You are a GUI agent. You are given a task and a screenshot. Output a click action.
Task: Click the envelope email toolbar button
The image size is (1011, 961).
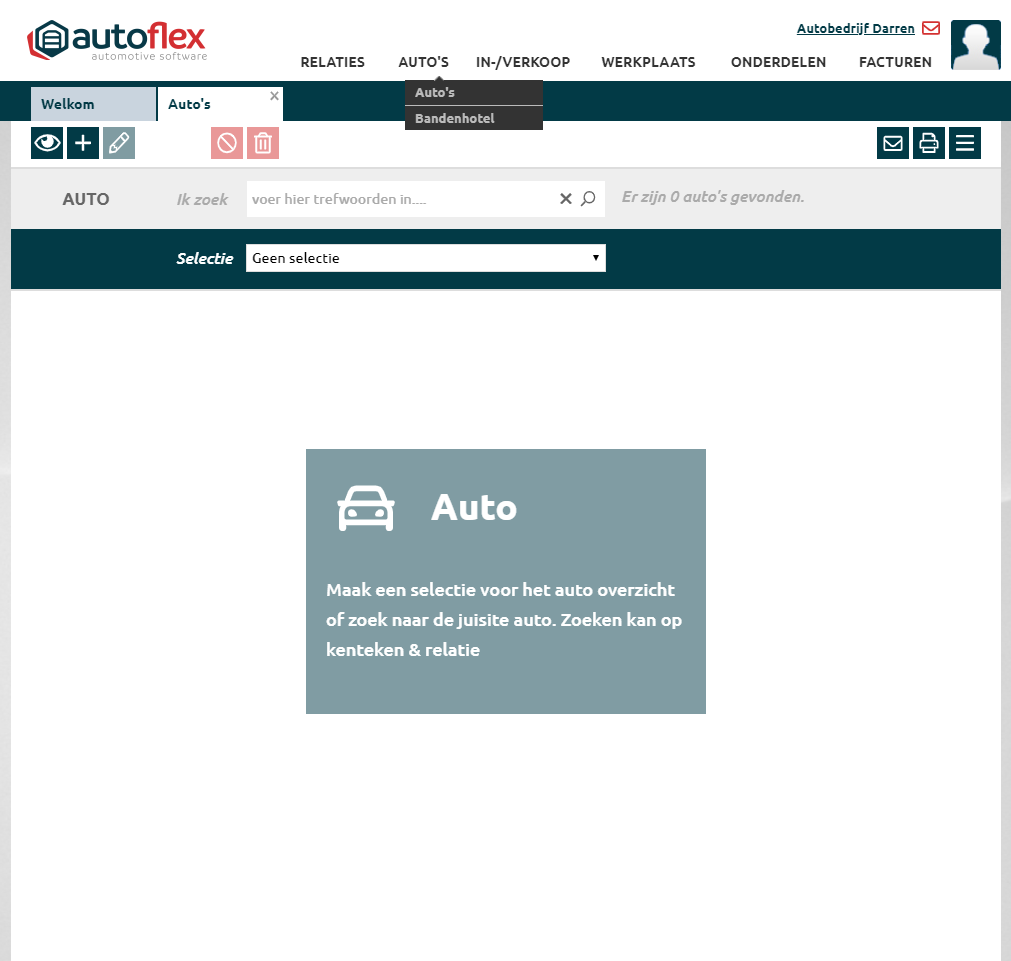tap(893, 143)
